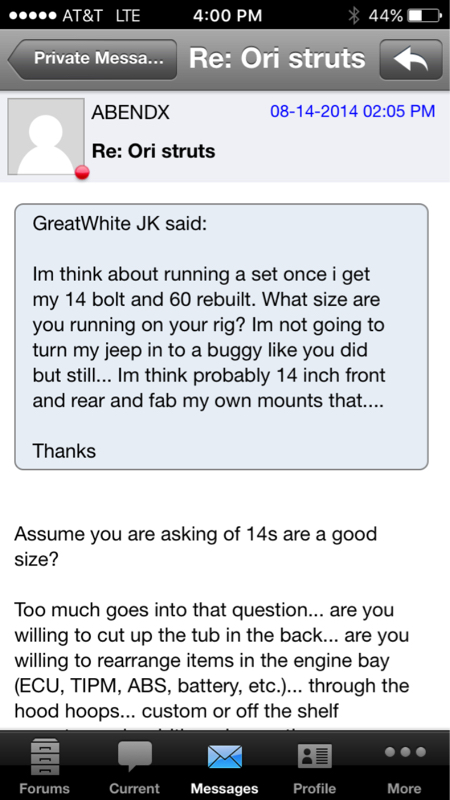Open the Profile card icon

pos(314,756)
